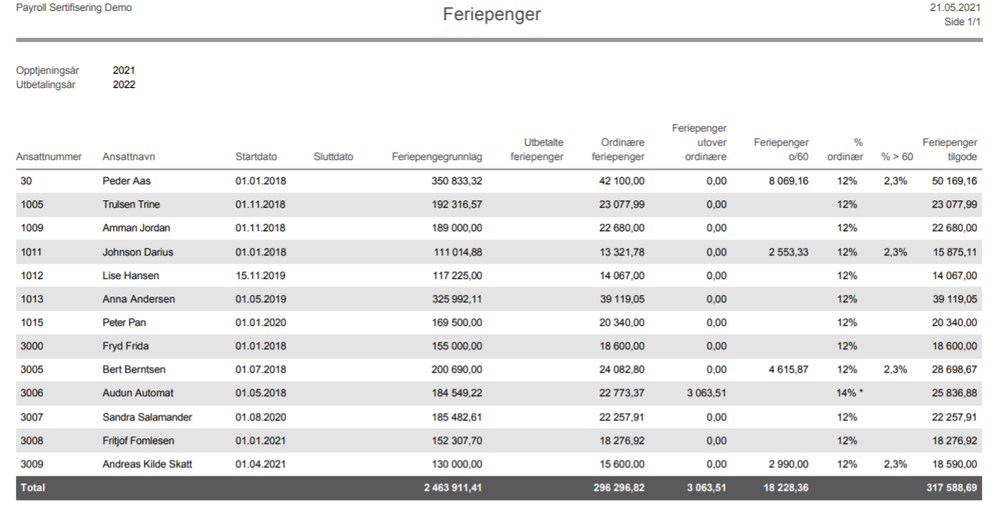Select the grand total 317 588,69
This screenshot has width=999, height=516.
pyautogui.click(x=952, y=488)
